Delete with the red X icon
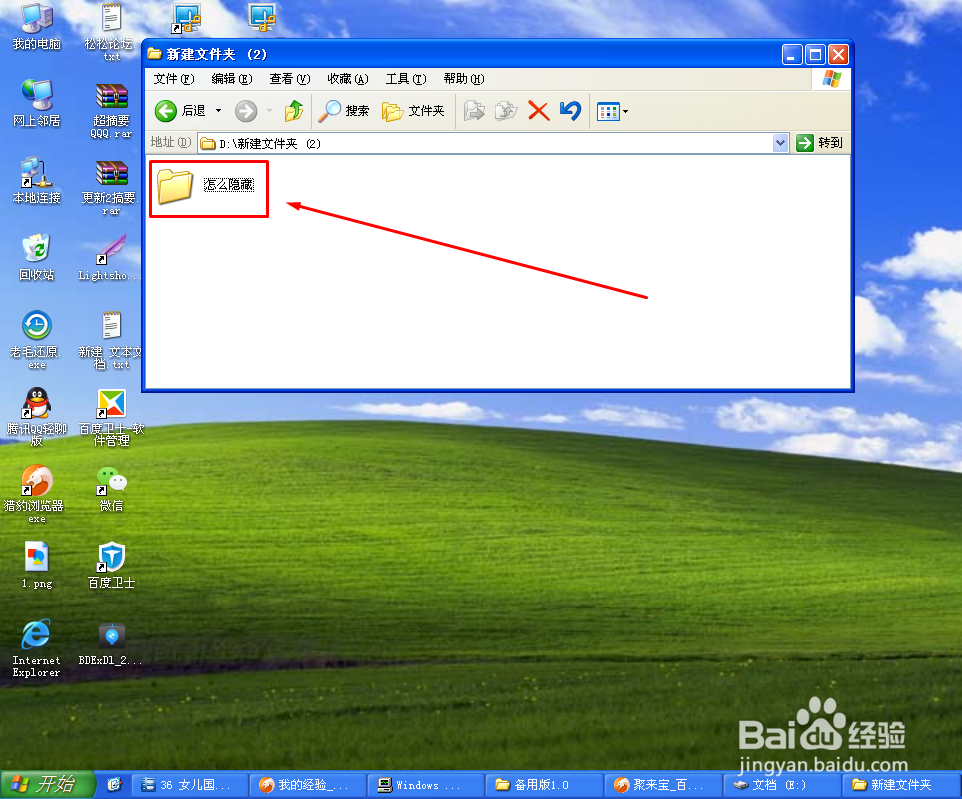The height and width of the screenshot is (799, 962). [x=538, y=111]
